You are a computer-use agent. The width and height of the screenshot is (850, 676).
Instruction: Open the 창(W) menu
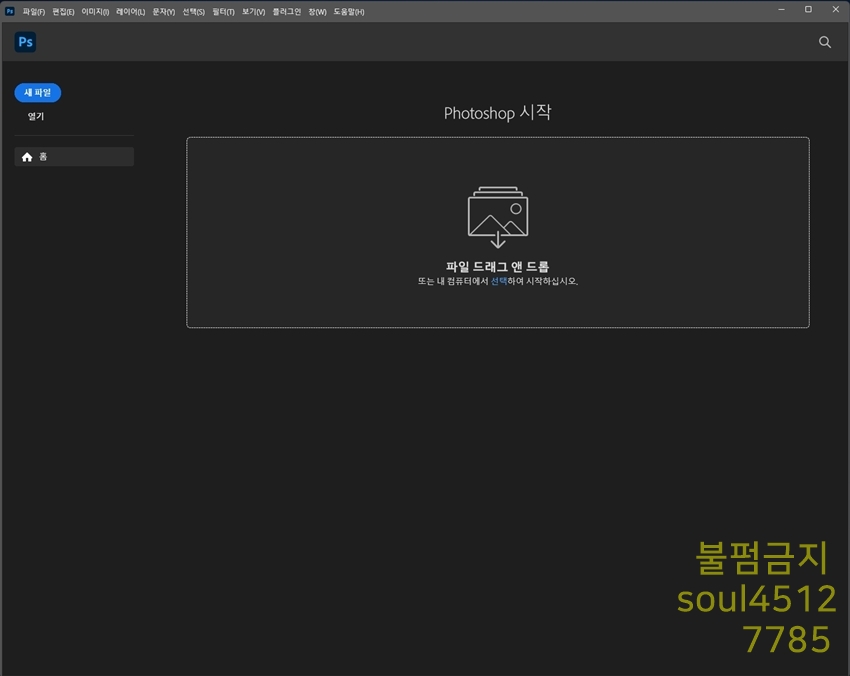click(317, 12)
